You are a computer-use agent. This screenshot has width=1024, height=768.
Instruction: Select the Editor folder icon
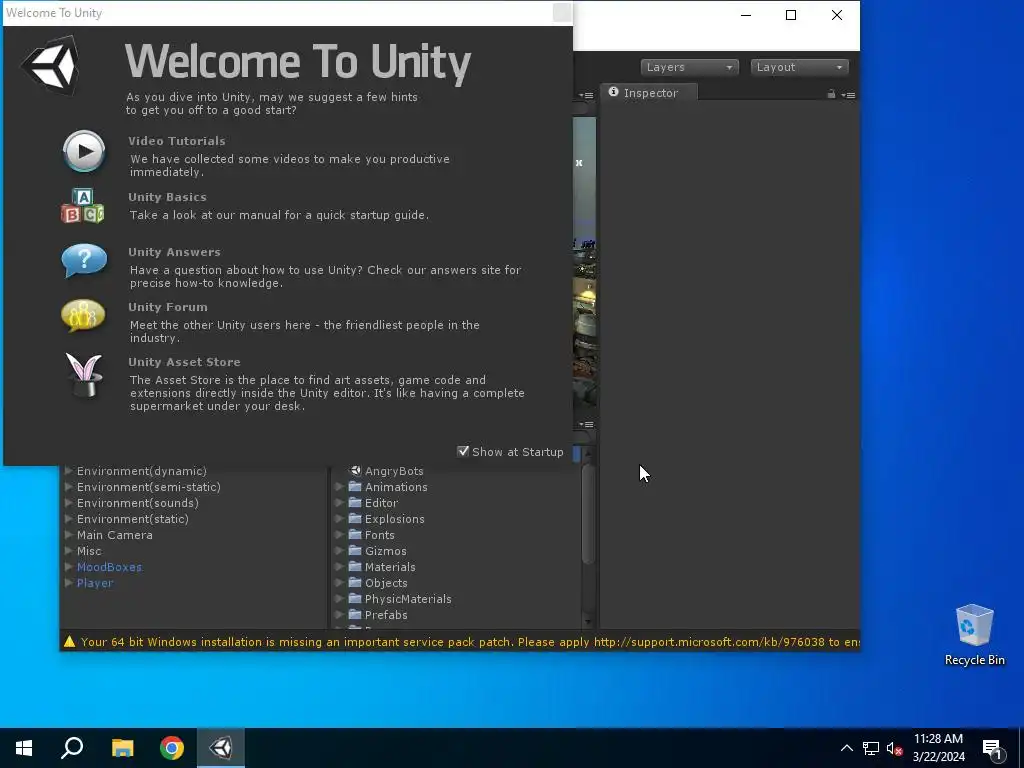point(355,503)
